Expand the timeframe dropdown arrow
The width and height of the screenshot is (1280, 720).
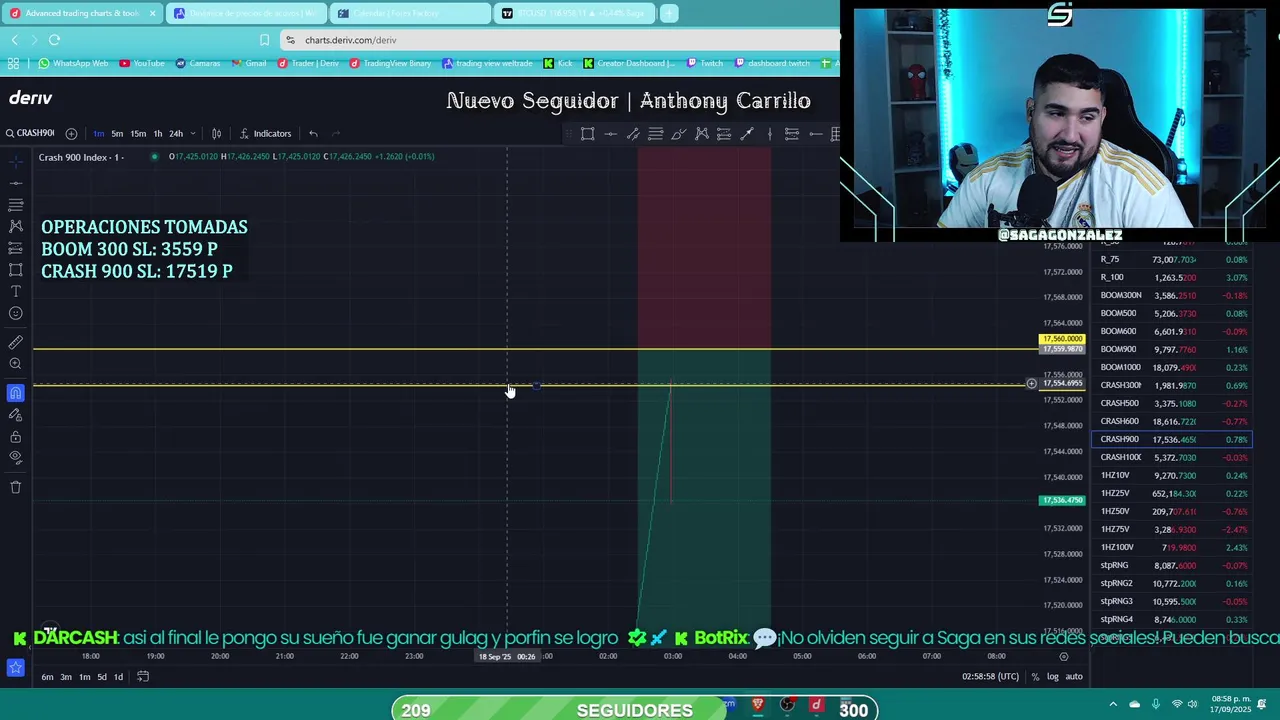[x=192, y=133]
